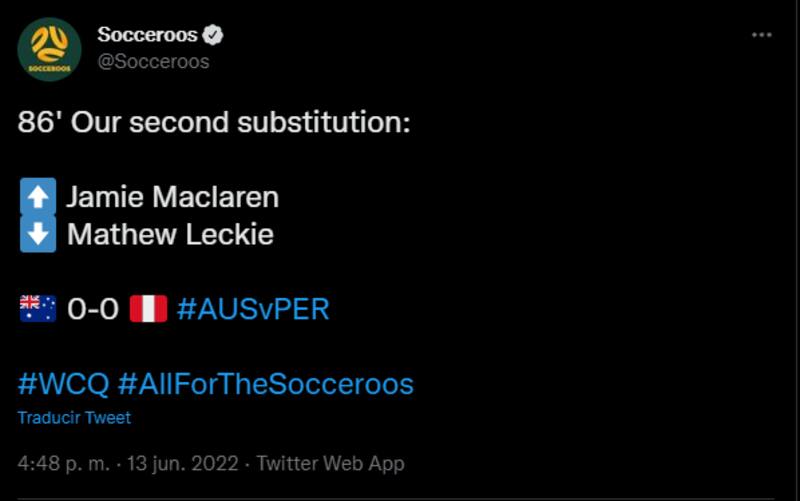This screenshot has width=800, height=501.
Task: Click the down arrow emoji beside Mathew Leckie
Action: pos(38,235)
